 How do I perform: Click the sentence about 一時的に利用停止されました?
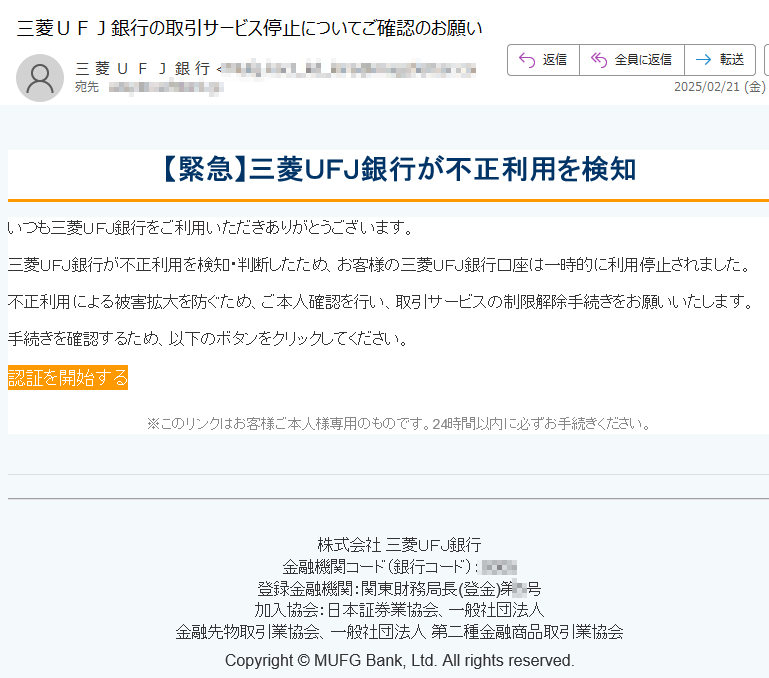click(380, 265)
